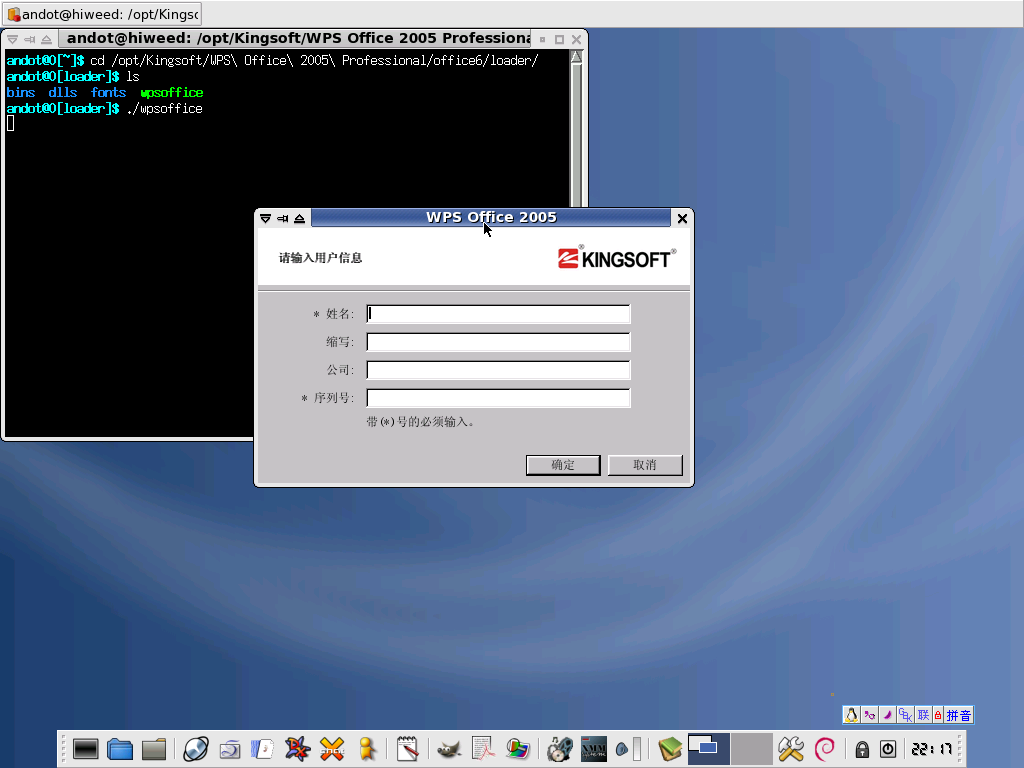Viewport: 1024px width, 768px height.
Task: Toggle the crescent moon half-width icon
Action: 888,715
